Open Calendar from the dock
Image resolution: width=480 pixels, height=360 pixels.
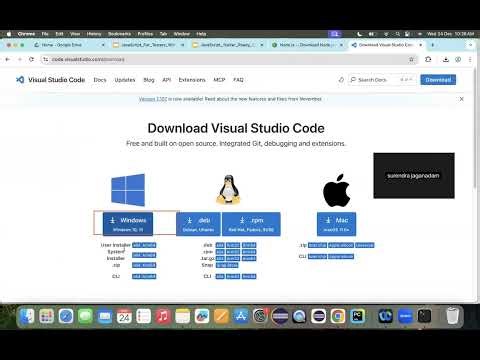[x=124, y=316]
